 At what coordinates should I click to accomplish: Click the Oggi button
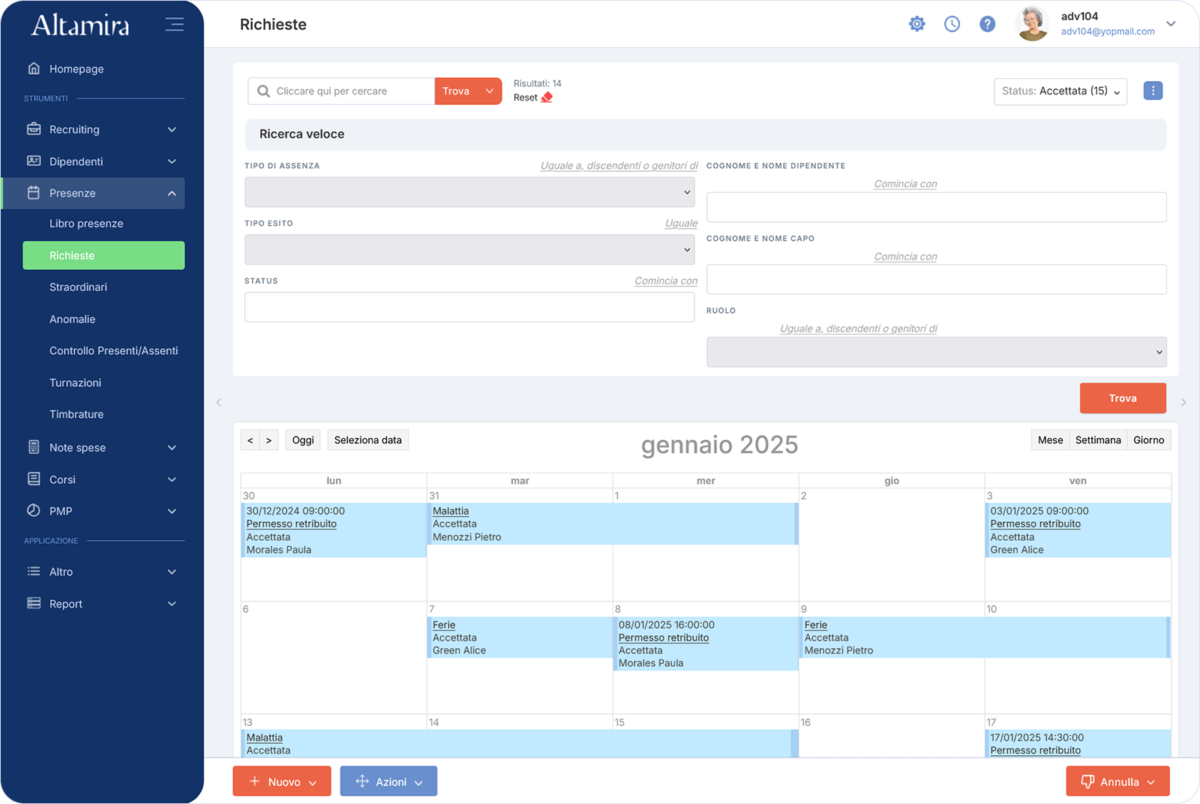click(303, 440)
